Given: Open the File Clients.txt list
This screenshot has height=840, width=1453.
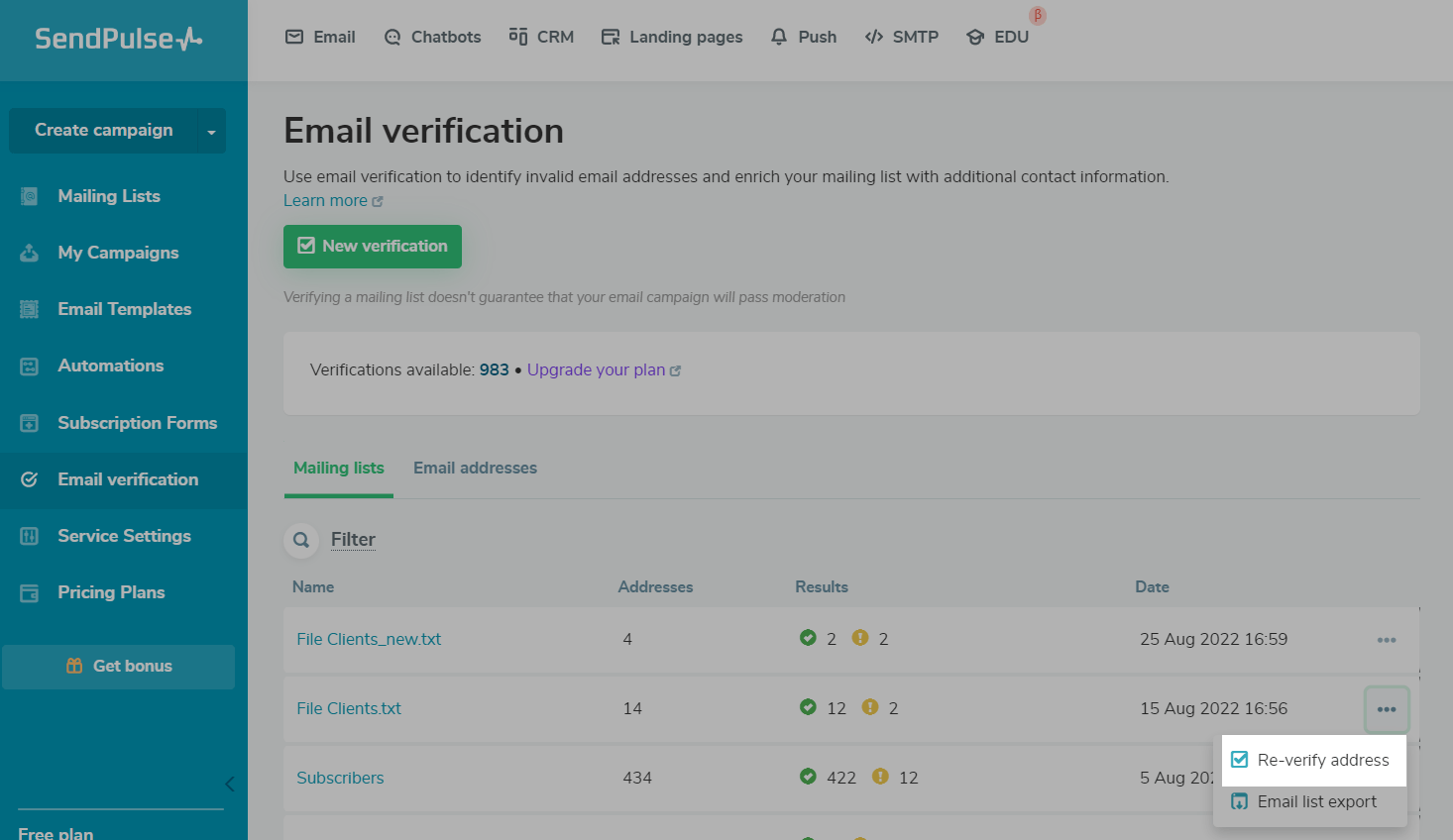Looking at the screenshot, I should click(x=349, y=708).
